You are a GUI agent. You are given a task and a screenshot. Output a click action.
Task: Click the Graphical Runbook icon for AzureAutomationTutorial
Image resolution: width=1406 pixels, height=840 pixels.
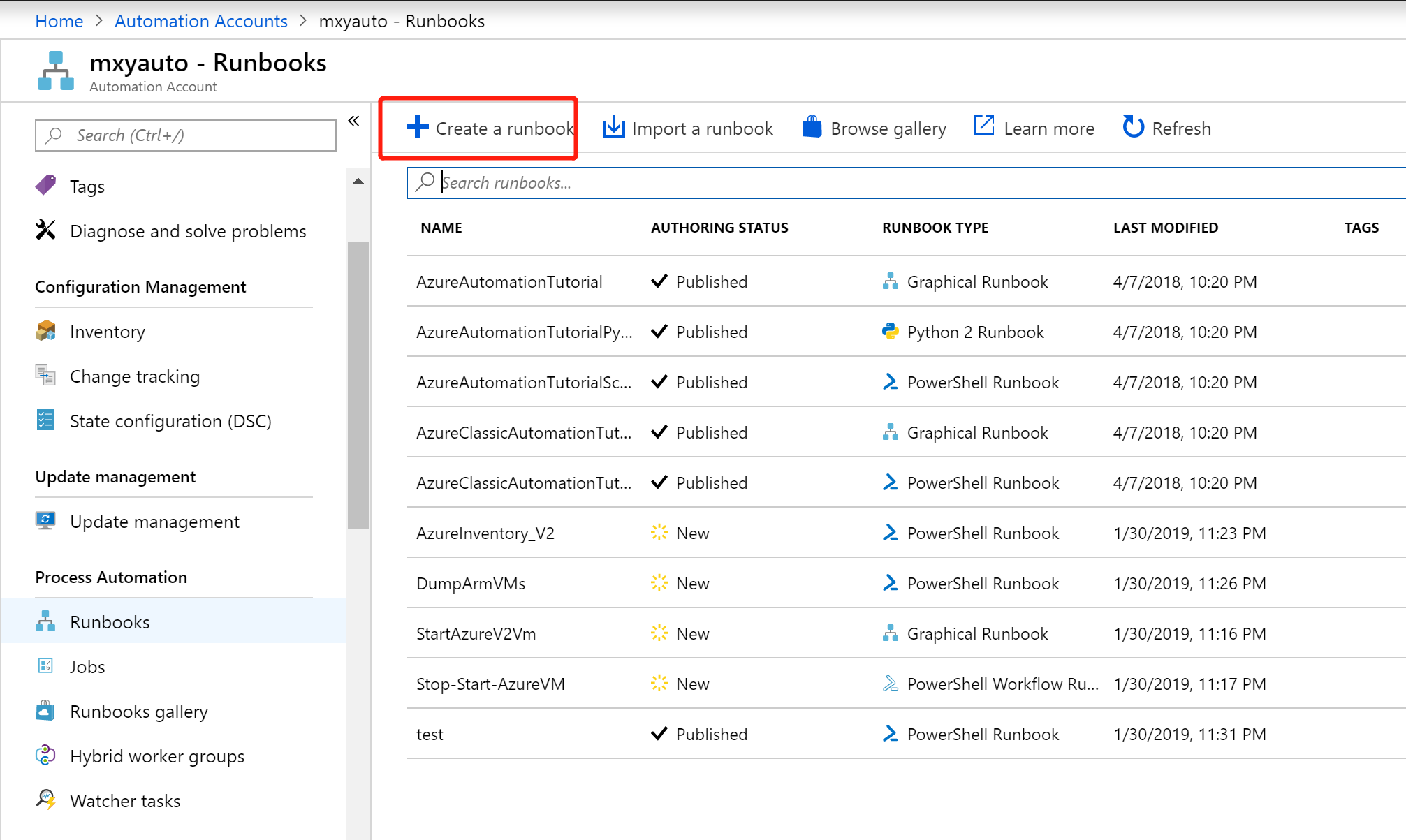[891, 281]
